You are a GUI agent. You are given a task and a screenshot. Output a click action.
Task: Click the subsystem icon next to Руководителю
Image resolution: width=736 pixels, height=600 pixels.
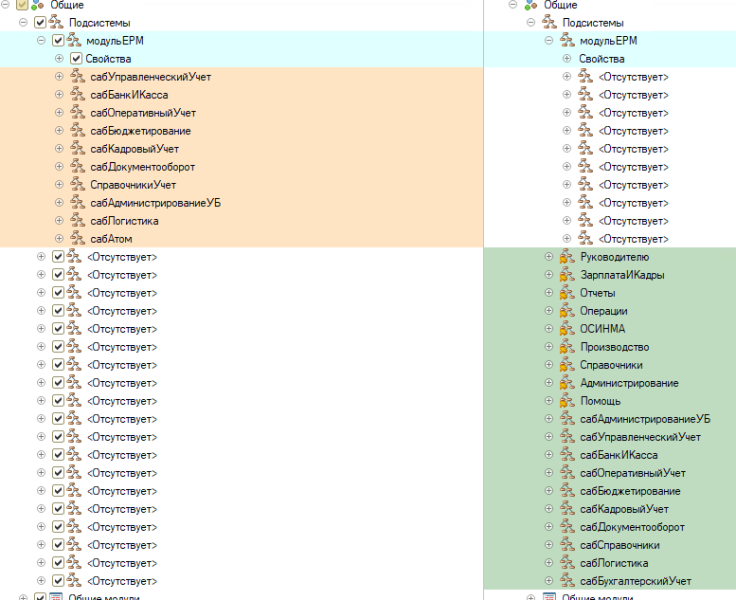(x=566, y=257)
